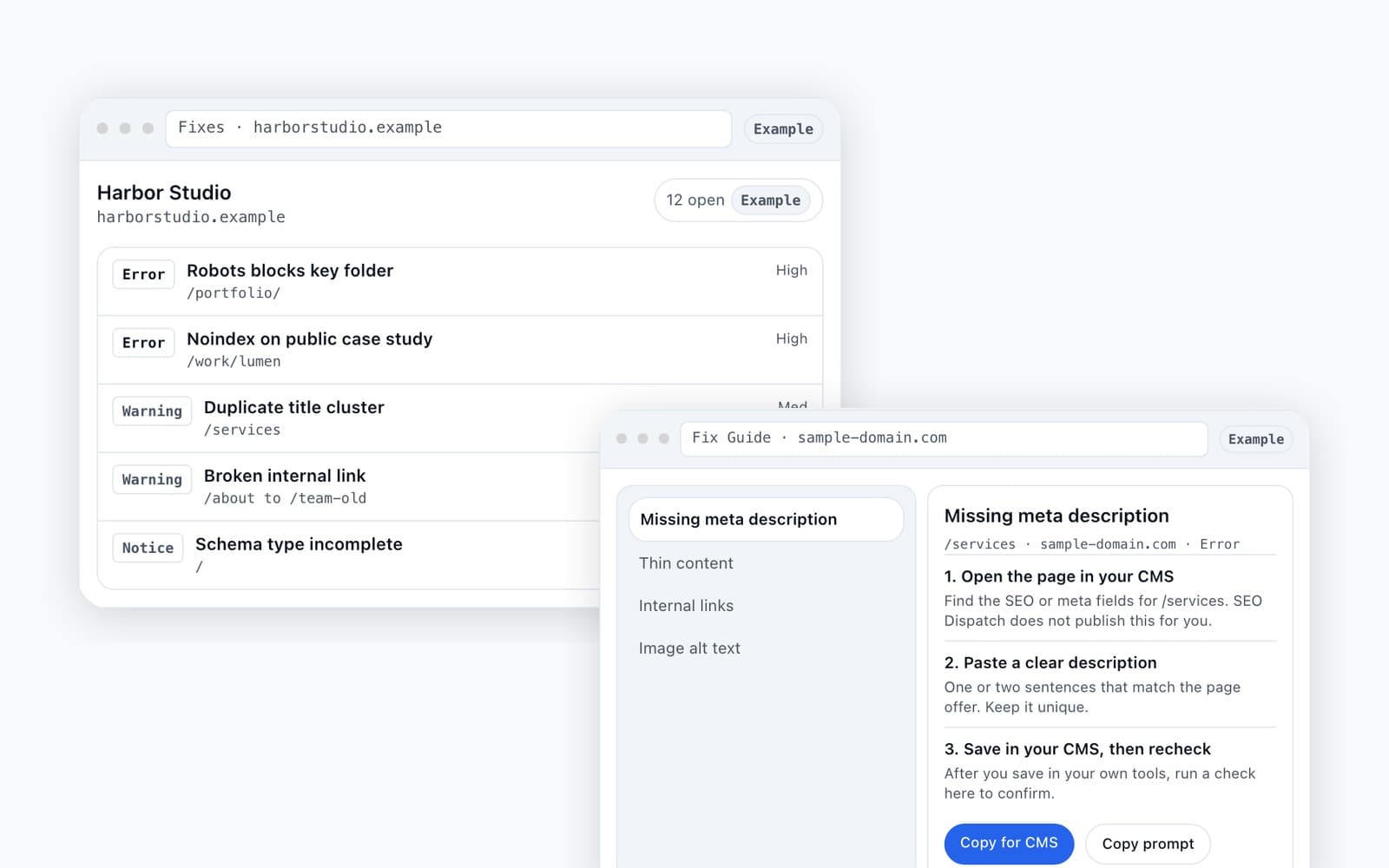Click the /services sample-domain.com Error subtitle
1389x868 pixels.
point(1092,544)
